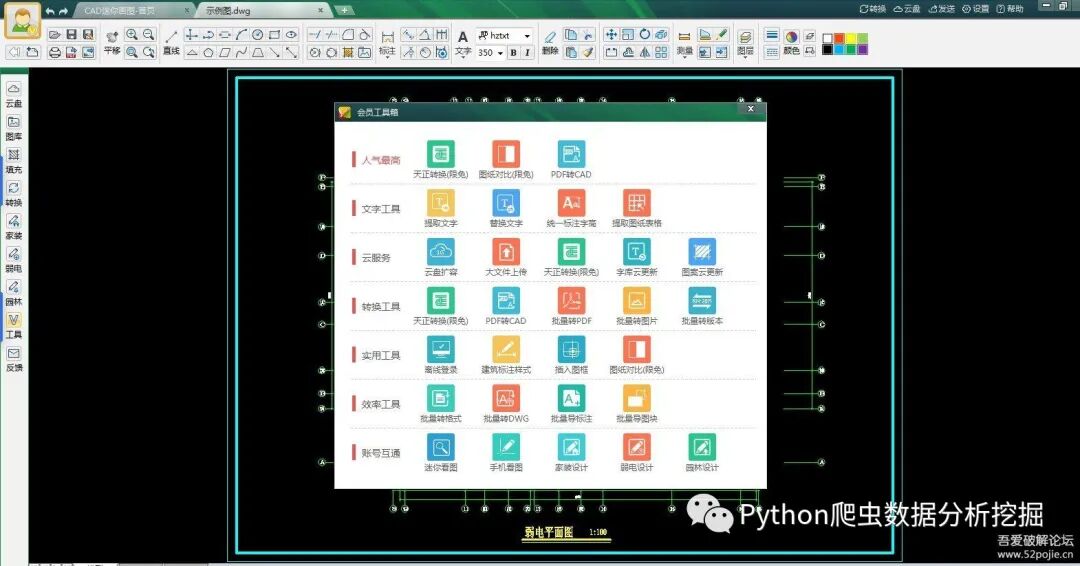Image resolution: width=1080 pixels, height=566 pixels.
Task: Launch 迷你看图 from 账号互通 row
Action: point(440,452)
